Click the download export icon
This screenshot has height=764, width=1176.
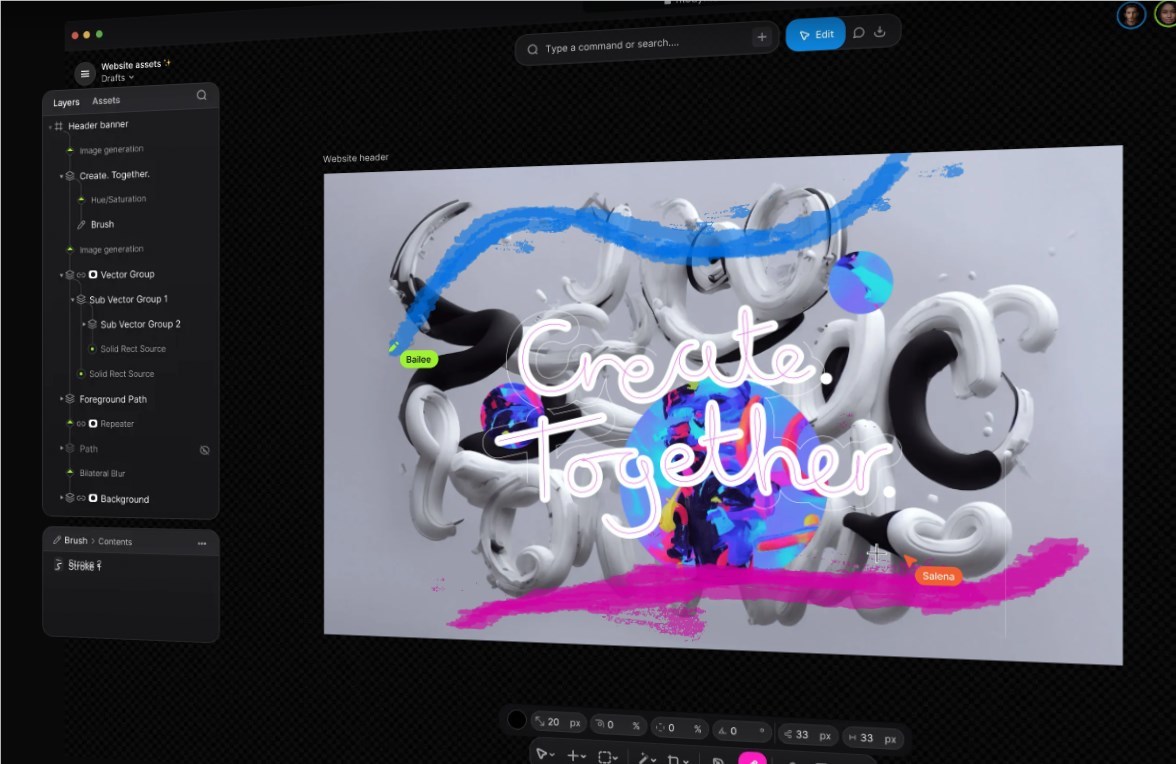(x=880, y=32)
